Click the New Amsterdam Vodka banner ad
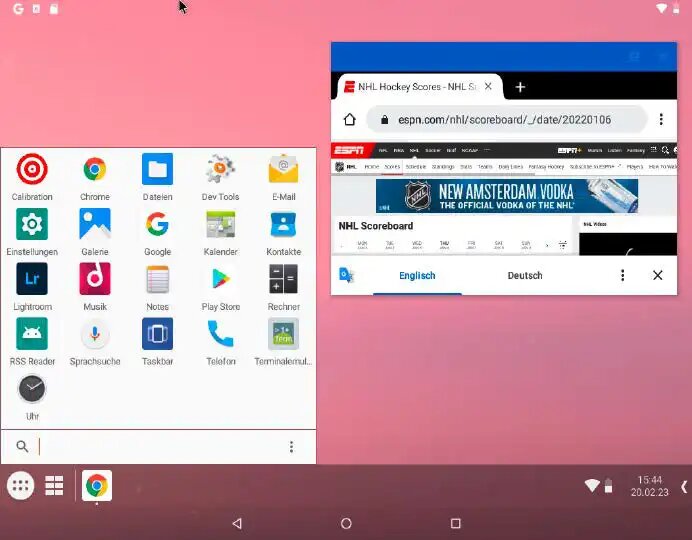This screenshot has width=692, height=540. point(507,196)
